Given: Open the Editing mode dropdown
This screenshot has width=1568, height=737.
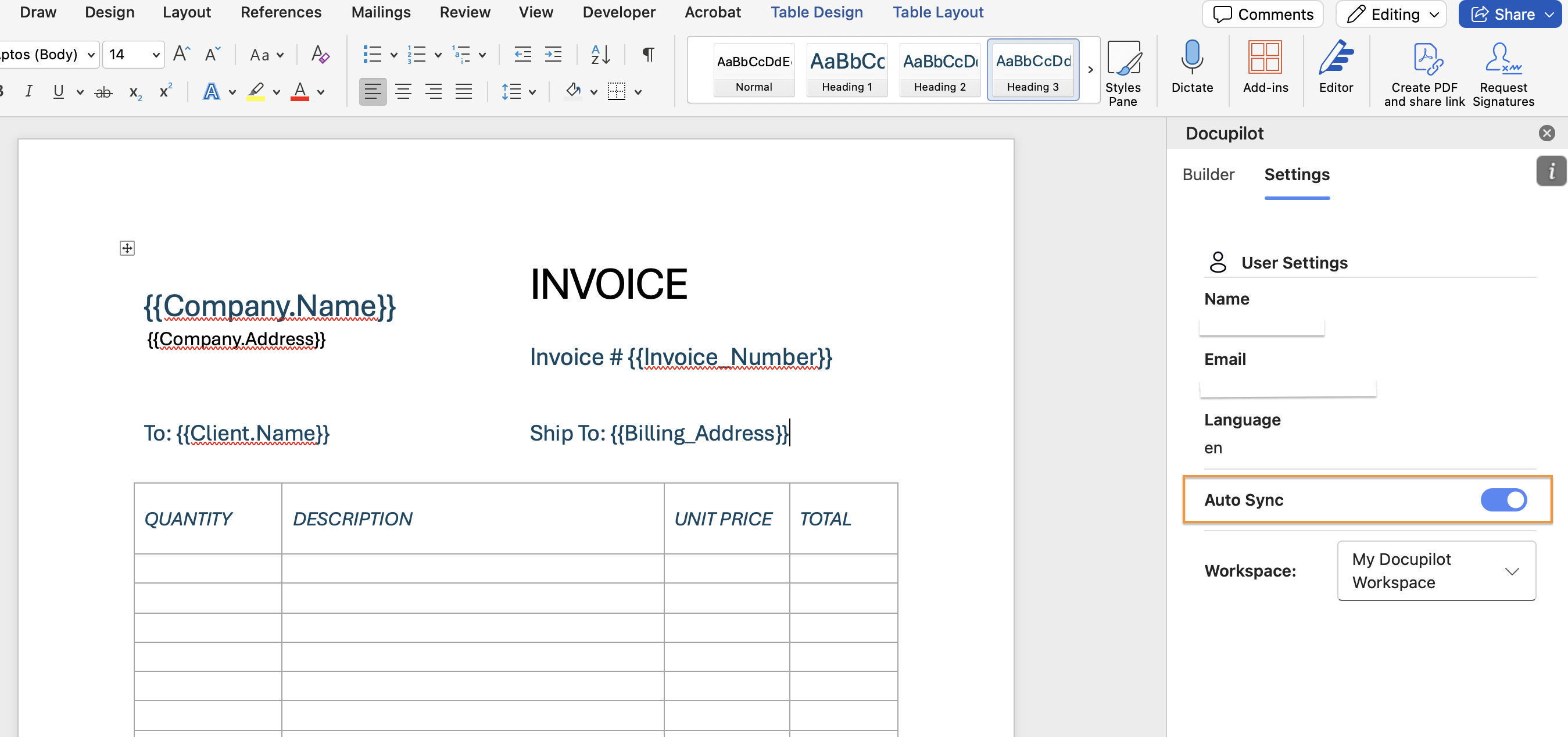Looking at the screenshot, I should pos(1394,14).
